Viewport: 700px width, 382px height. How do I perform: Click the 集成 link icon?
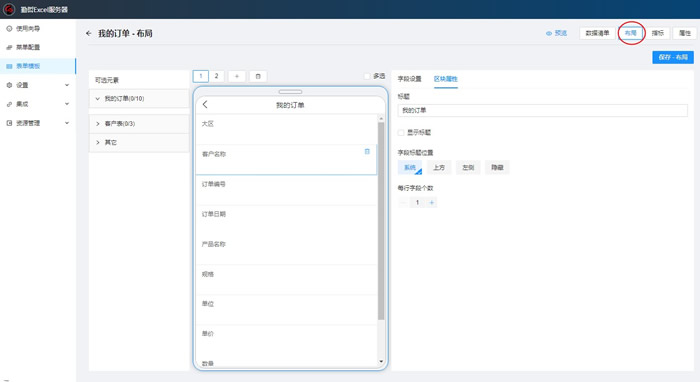9,104
